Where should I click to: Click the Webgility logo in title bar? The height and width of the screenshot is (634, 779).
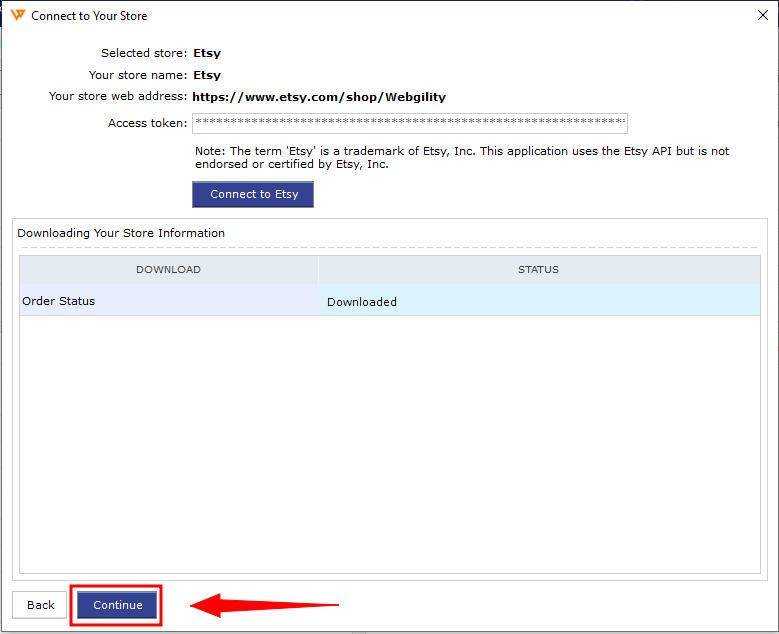tap(18, 15)
